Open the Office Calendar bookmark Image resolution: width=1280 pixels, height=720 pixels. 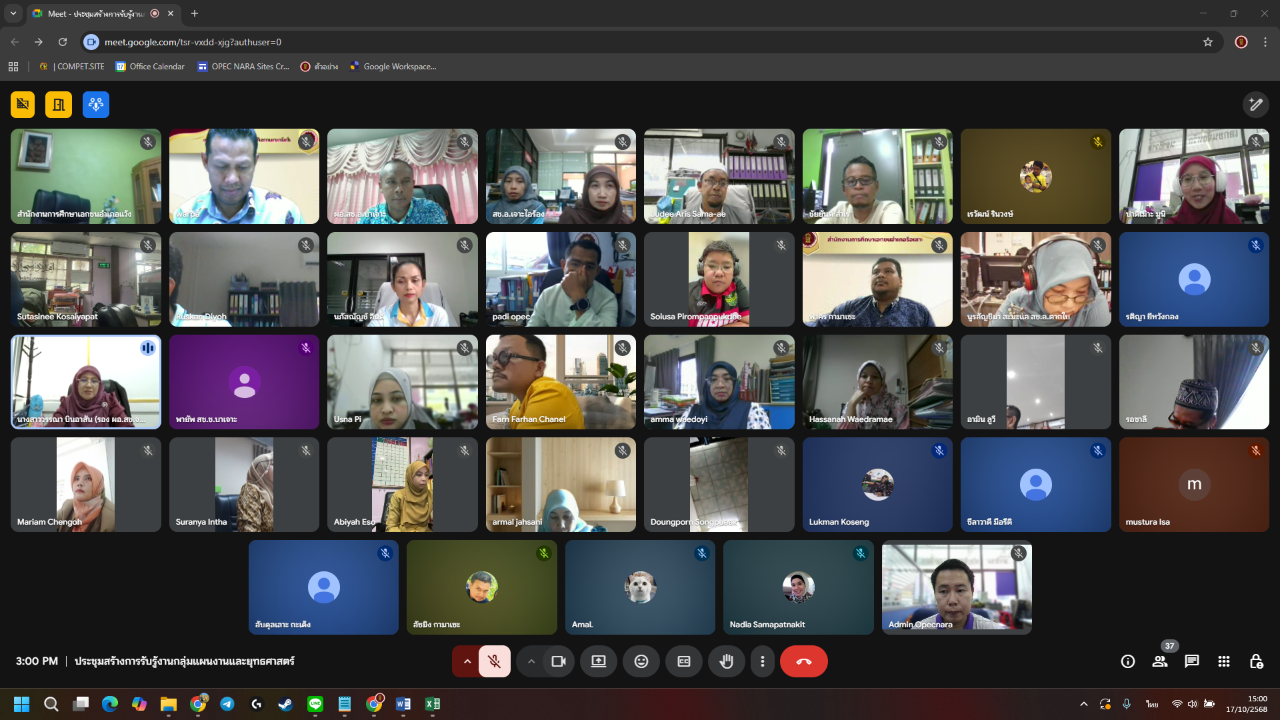150,67
